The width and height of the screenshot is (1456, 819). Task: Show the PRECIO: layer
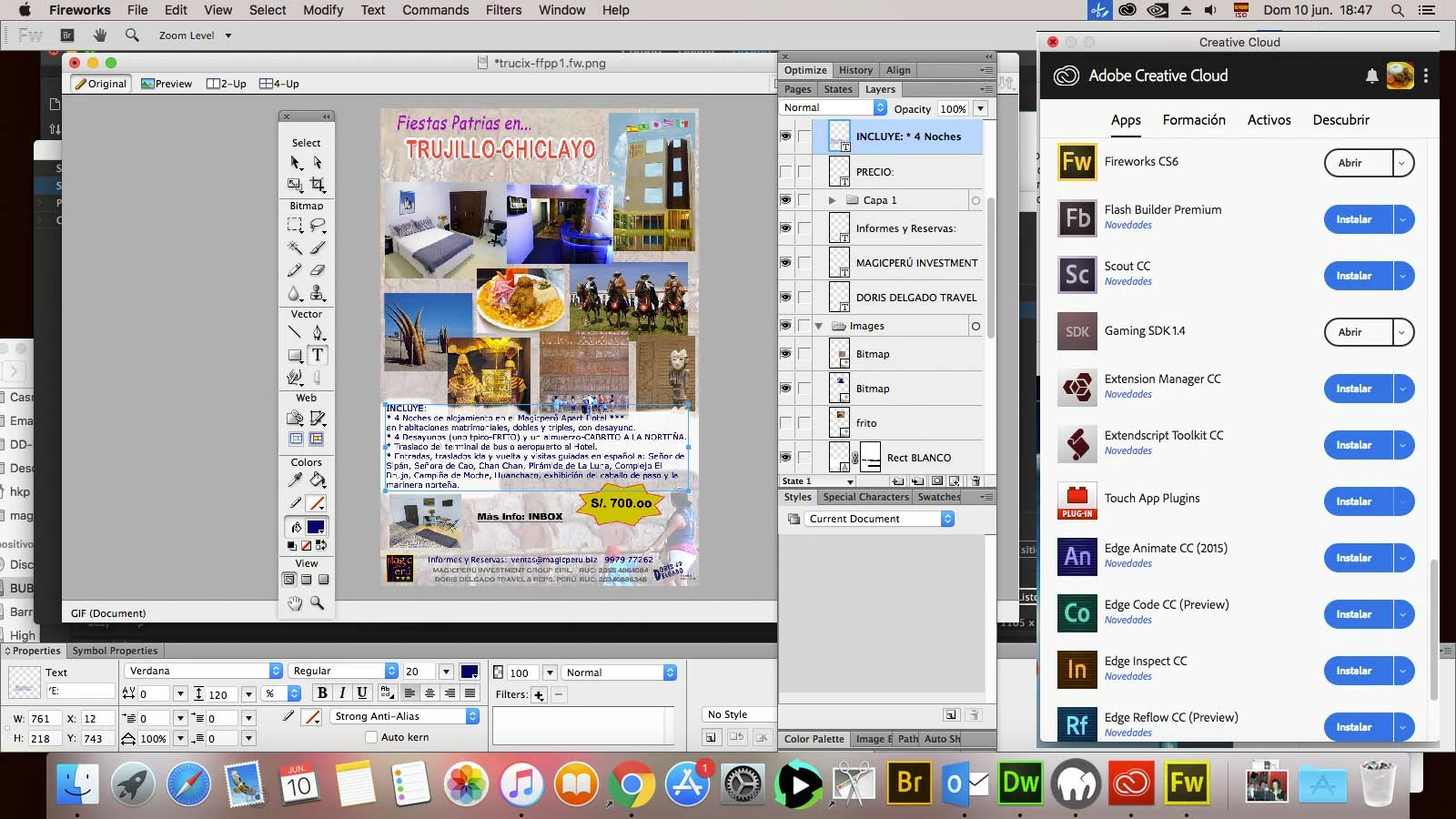pyautogui.click(x=785, y=171)
